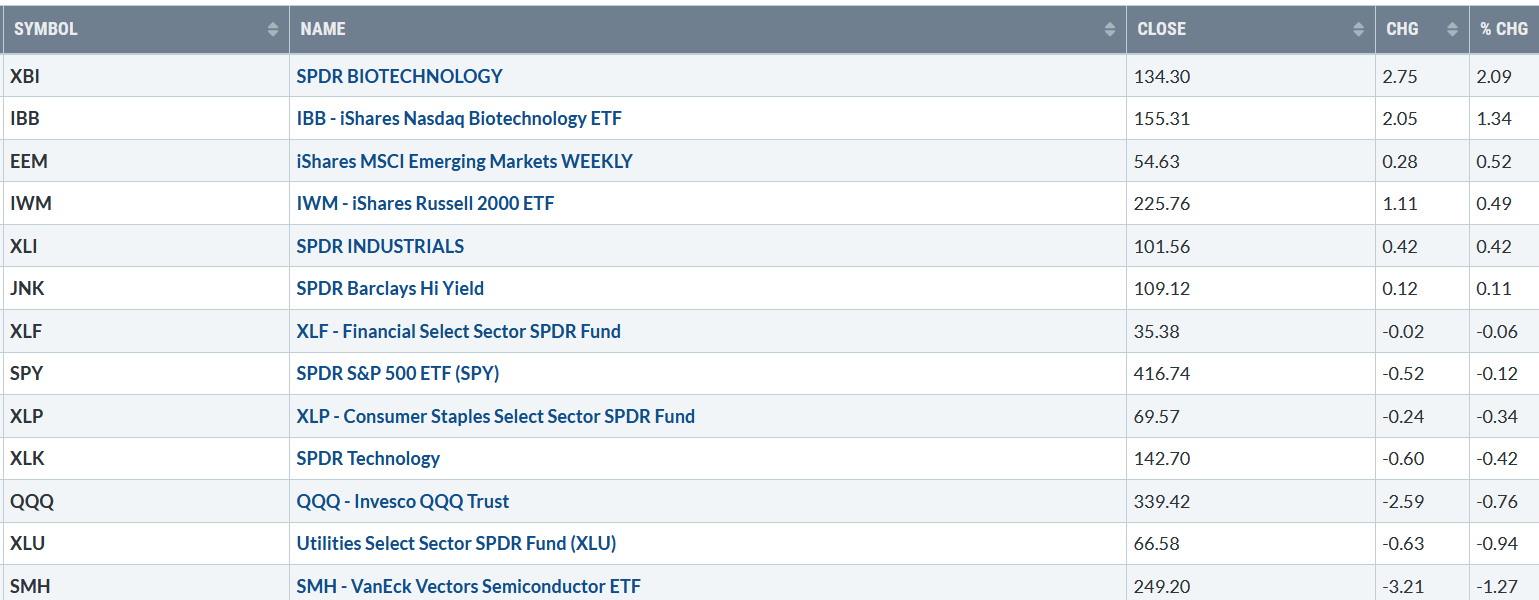Open SPDR Barclays Hi Yield link
Viewport: 1539px width, 600px height.
[x=390, y=288]
